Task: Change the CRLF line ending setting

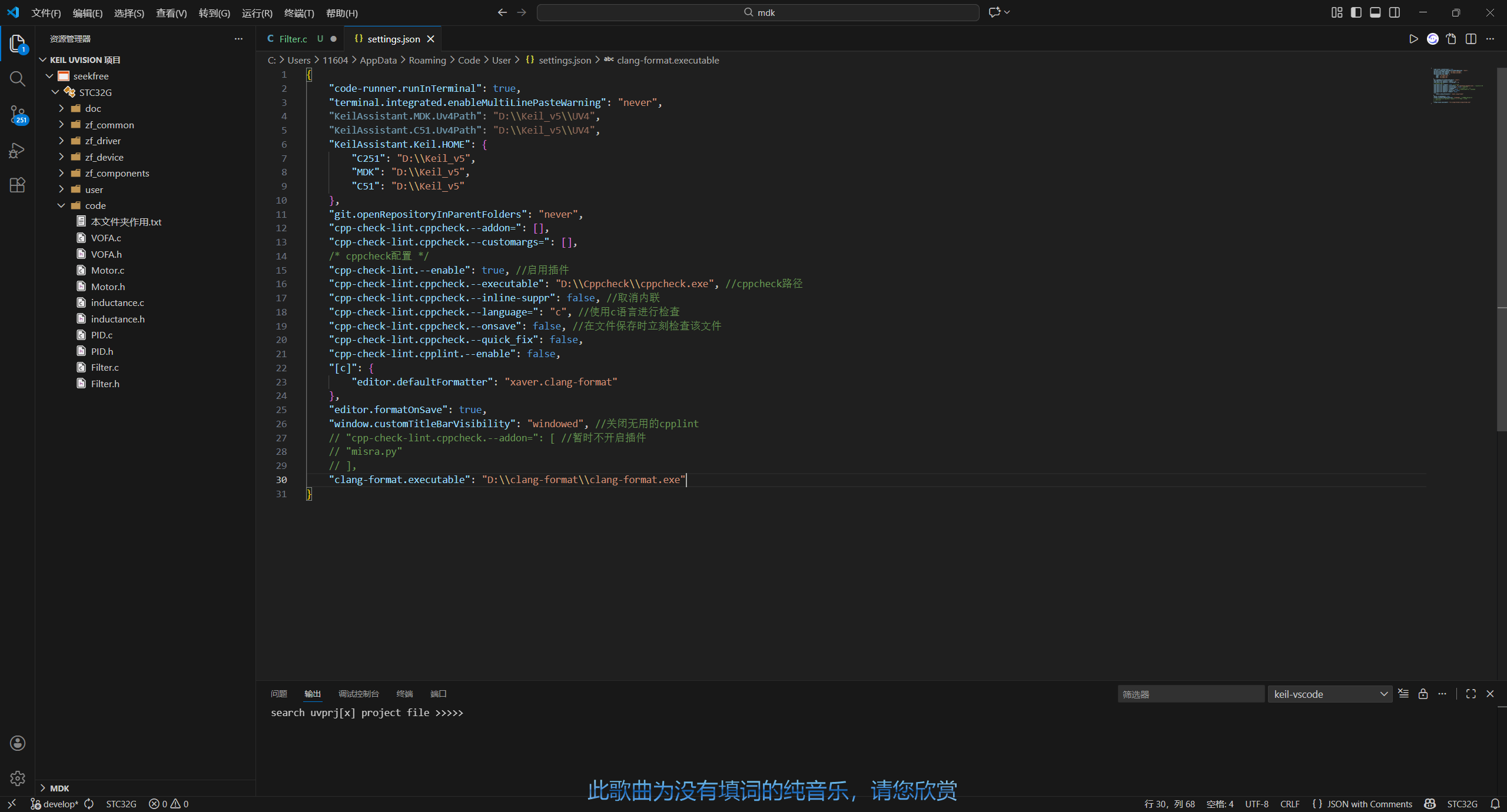Action: pos(1290,804)
